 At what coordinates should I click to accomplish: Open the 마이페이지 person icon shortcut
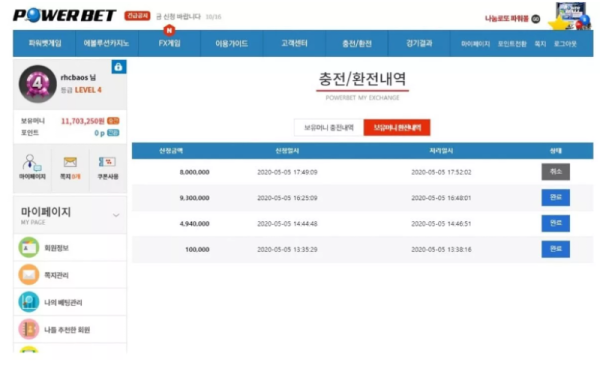33,167
